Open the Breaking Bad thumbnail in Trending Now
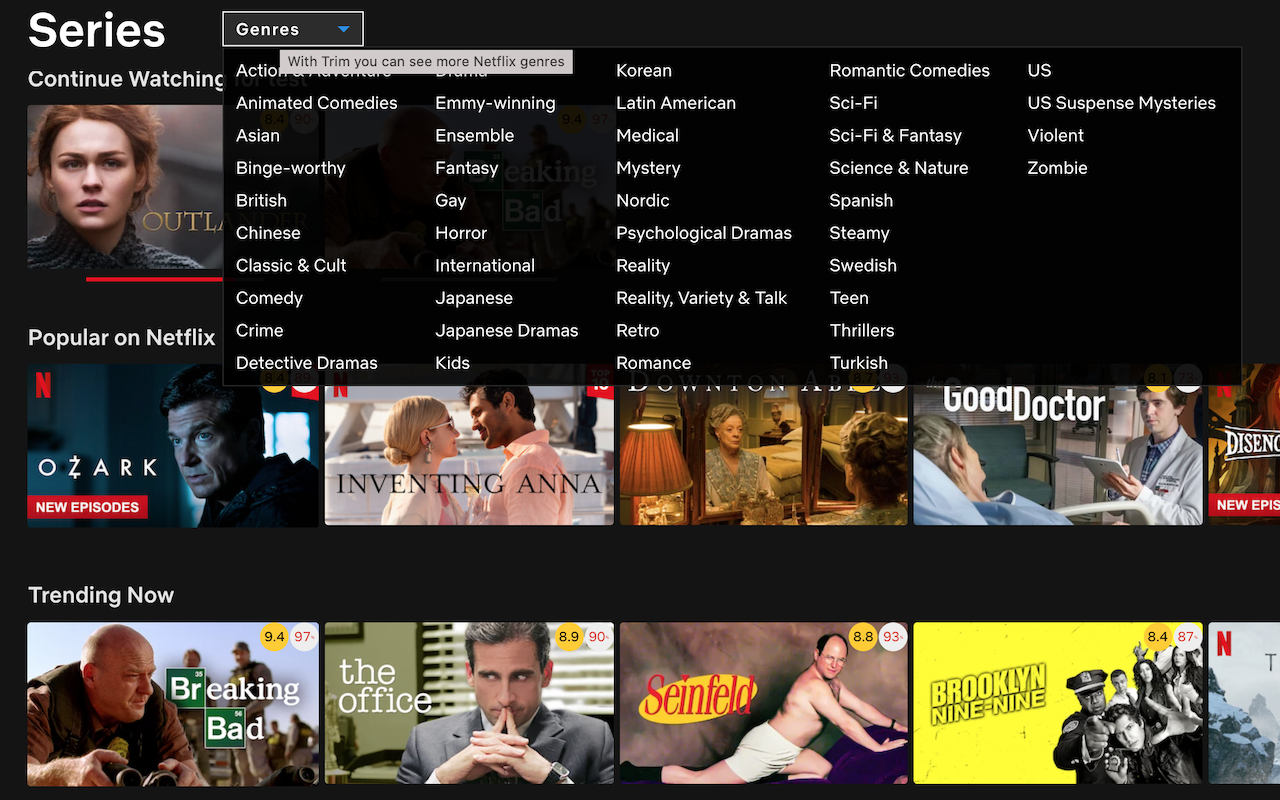1280x800 pixels. [x=173, y=703]
